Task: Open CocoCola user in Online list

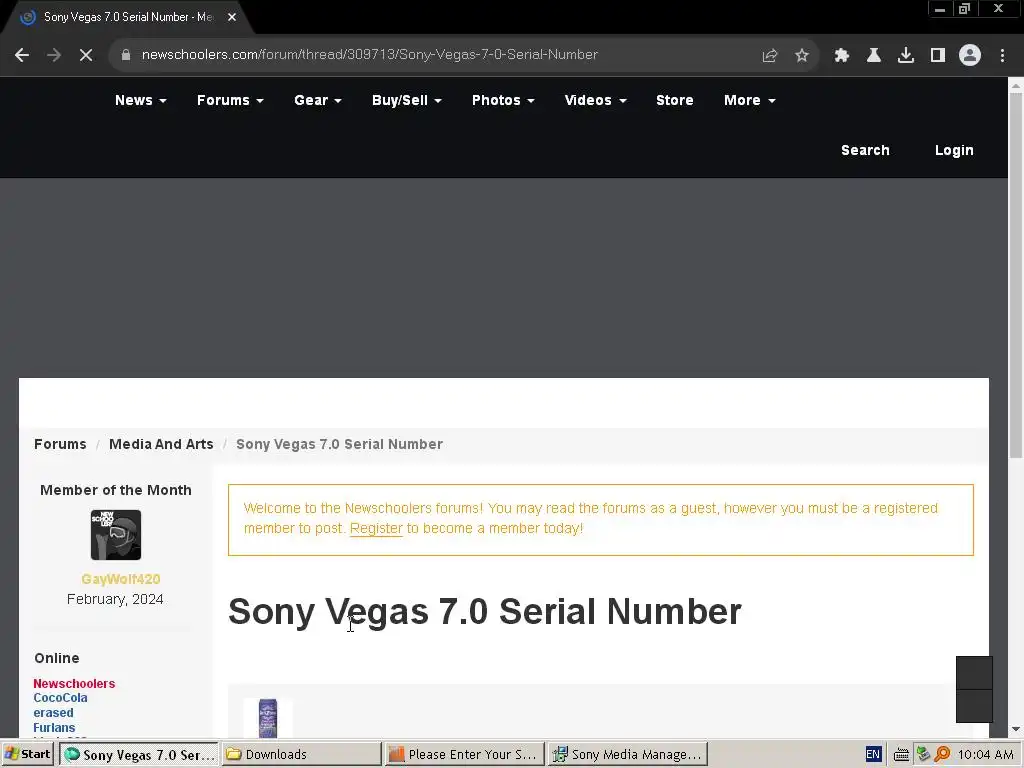Action: pos(60,698)
